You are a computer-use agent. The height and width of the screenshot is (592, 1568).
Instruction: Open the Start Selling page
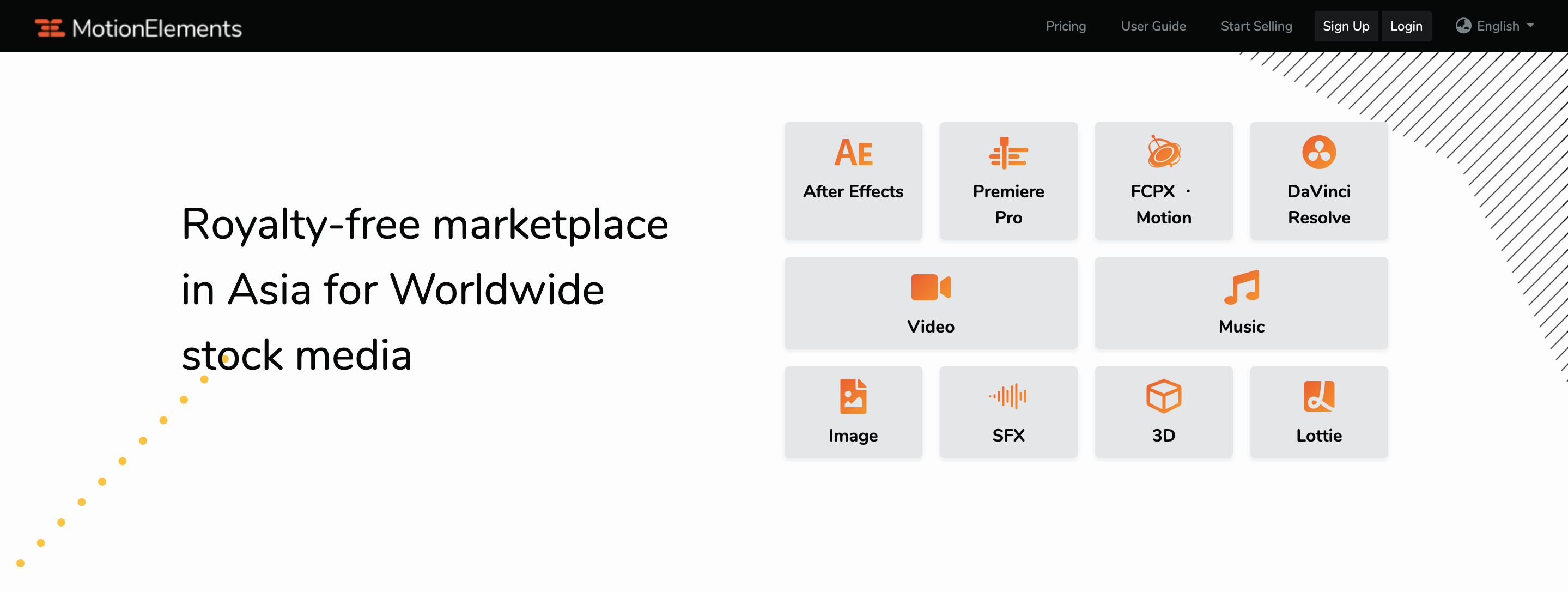click(x=1256, y=26)
